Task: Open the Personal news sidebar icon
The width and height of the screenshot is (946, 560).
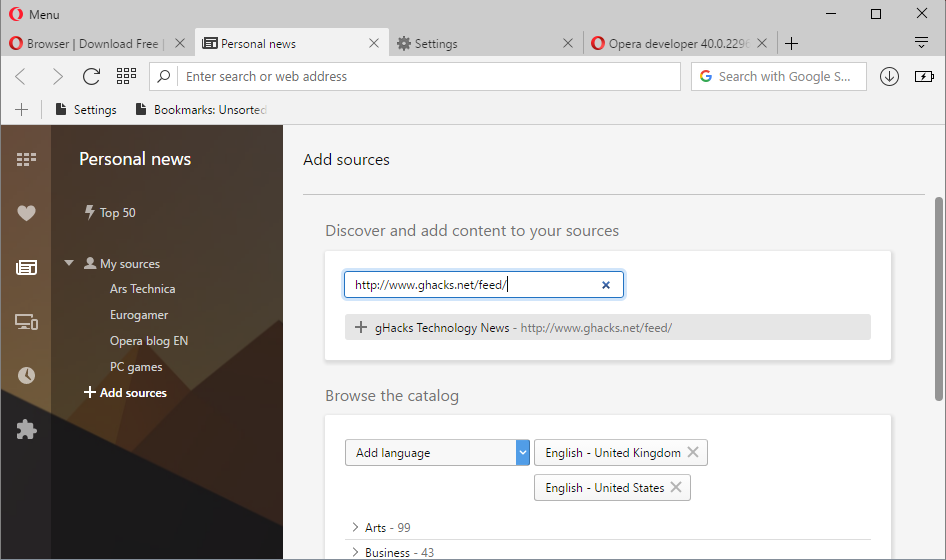Action: tap(26, 267)
